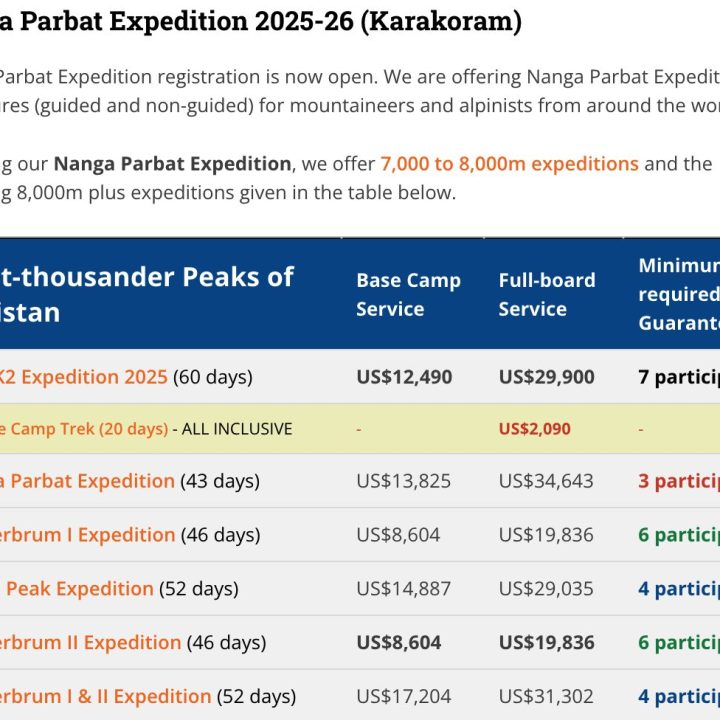The height and width of the screenshot is (720, 720).
Task: Click the US$14,887 base camp price
Action: click(x=403, y=589)
